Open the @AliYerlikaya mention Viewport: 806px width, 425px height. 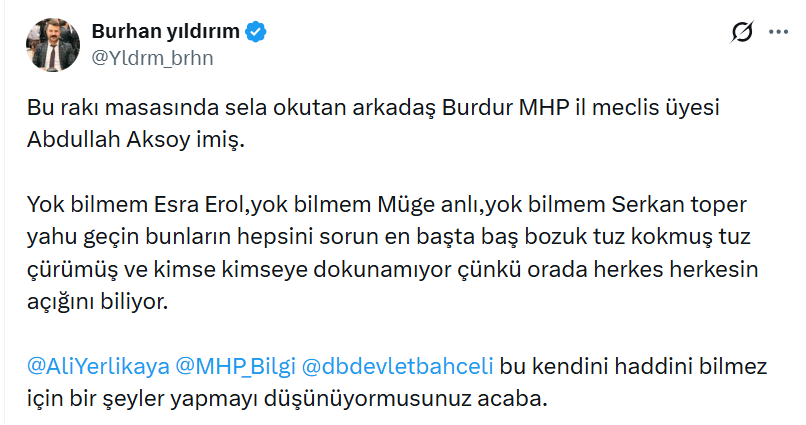98,365
